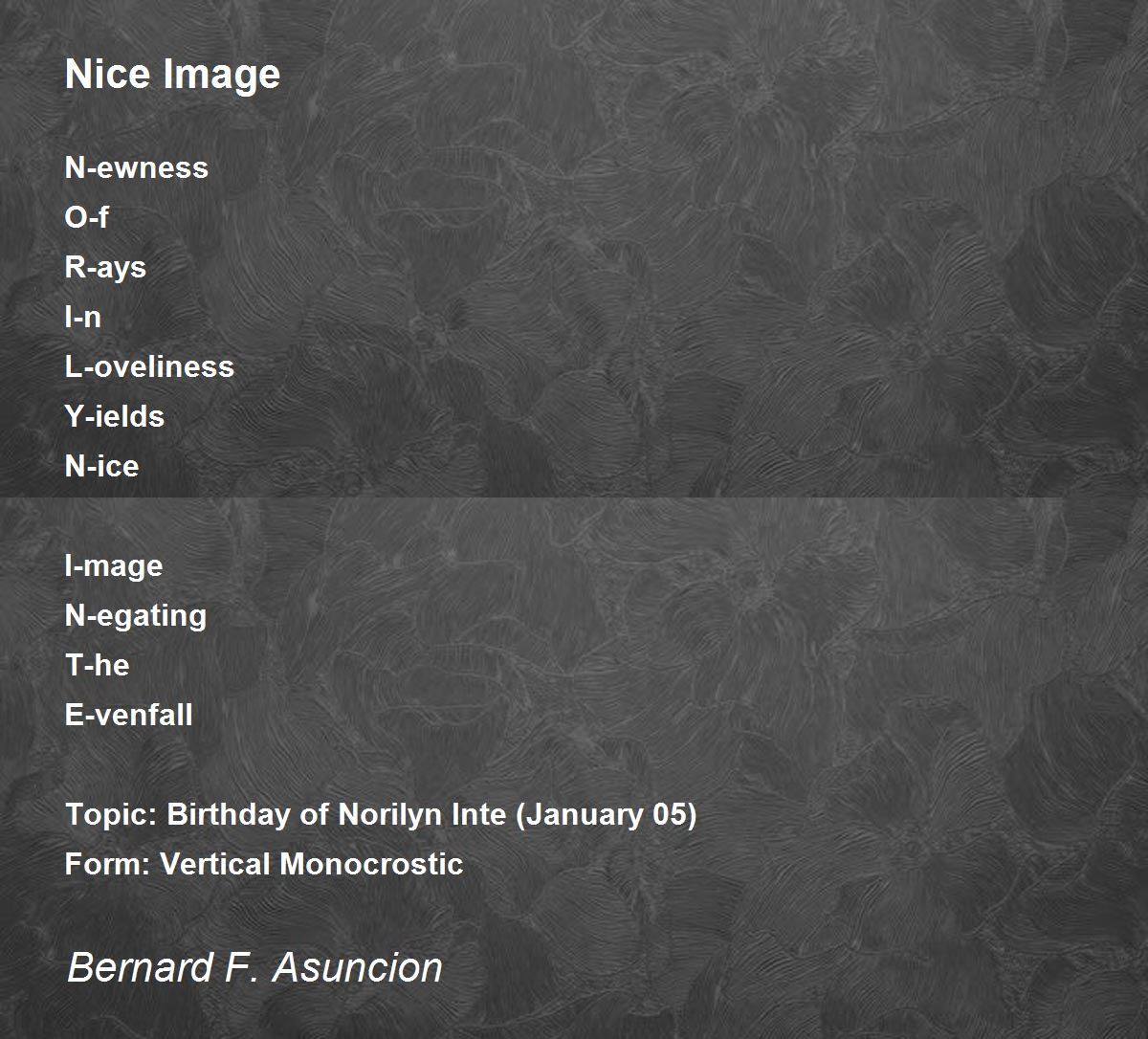Click the final line "E-venfall"

click(128, 715)
